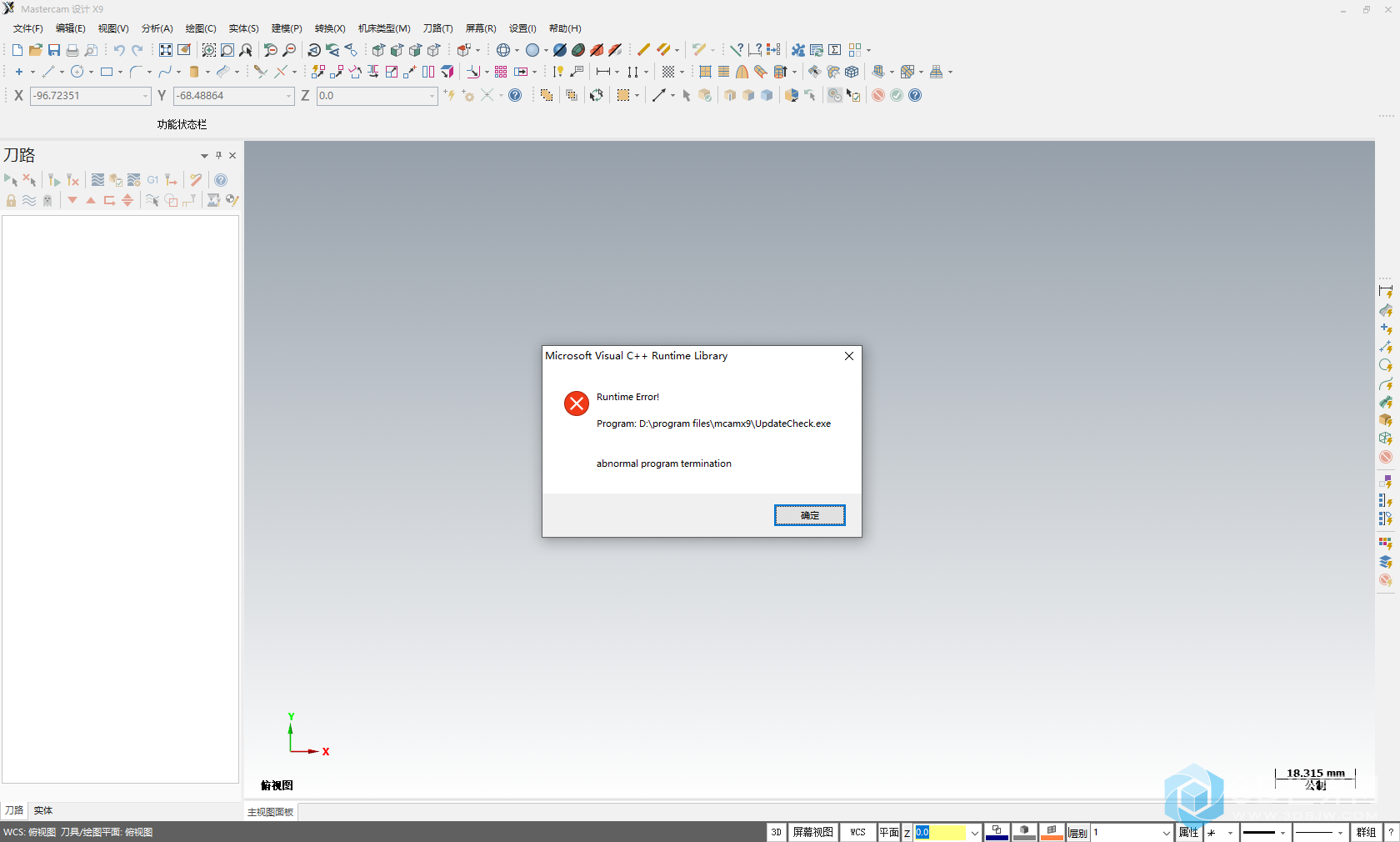Image resolution: width=1400 pixels, height=842 pixels.
Task: Click the red down-arrow insert marker icon
Action: (72, 200)
